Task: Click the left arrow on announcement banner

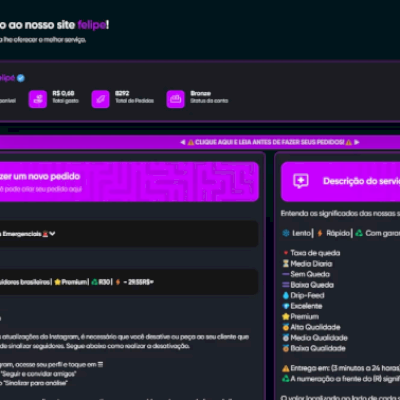Action: click(x=183, y=142)
